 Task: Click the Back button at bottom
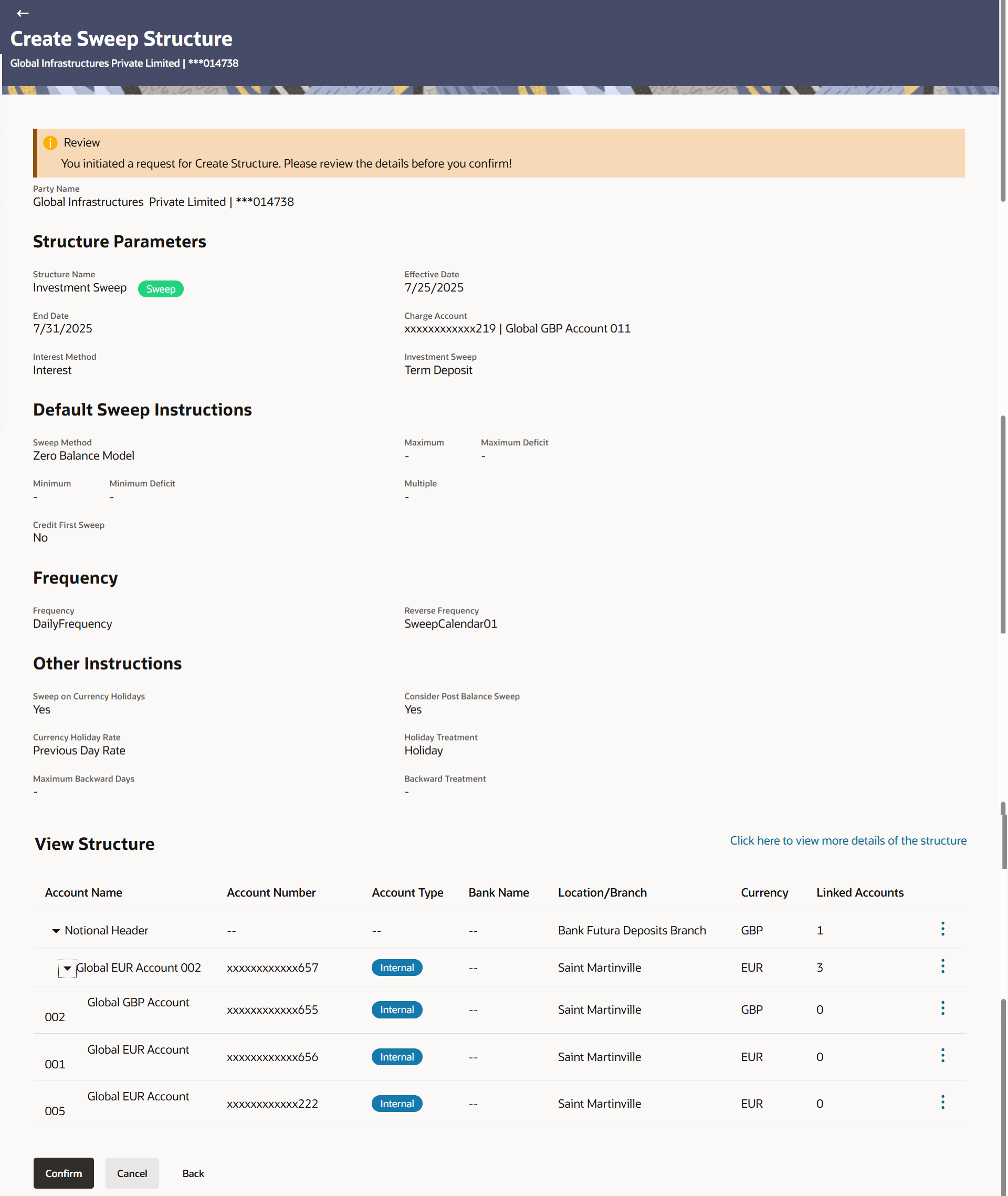(193, 1172)
